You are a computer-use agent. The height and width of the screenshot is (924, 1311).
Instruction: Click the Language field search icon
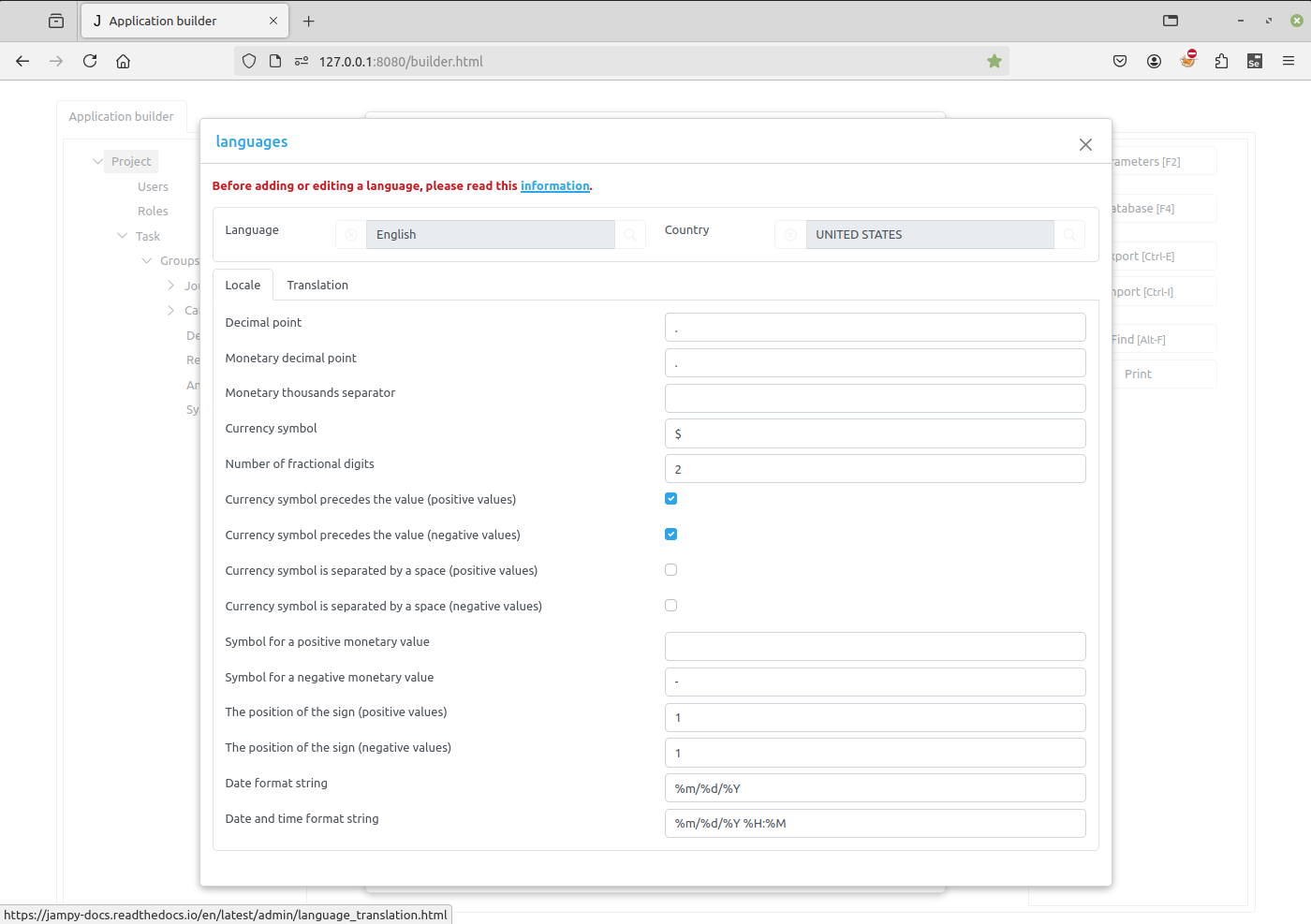pos(630,235)
